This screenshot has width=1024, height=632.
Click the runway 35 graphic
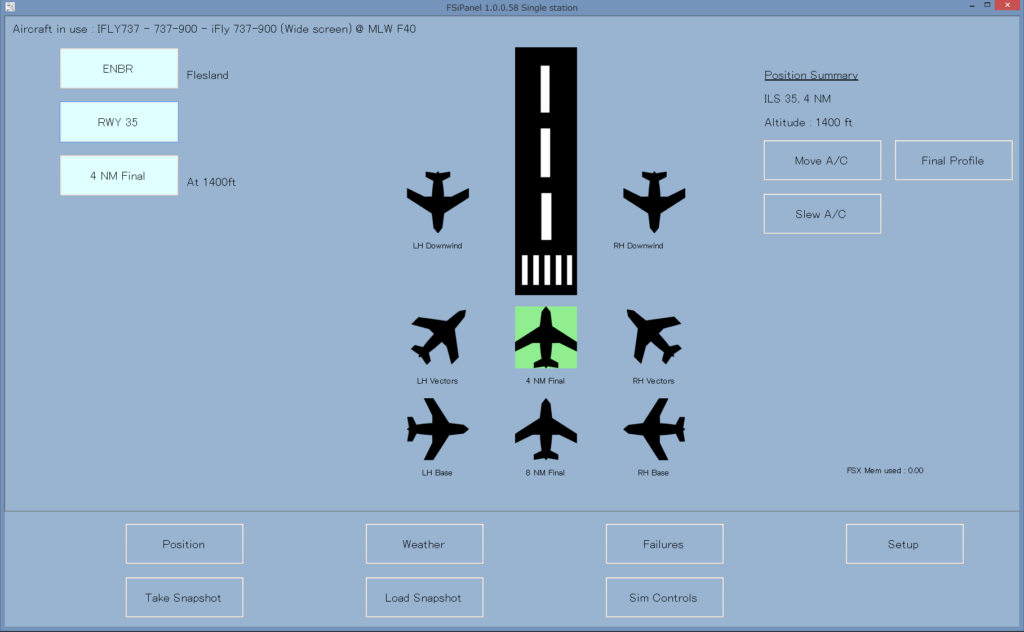click(545, 170)
